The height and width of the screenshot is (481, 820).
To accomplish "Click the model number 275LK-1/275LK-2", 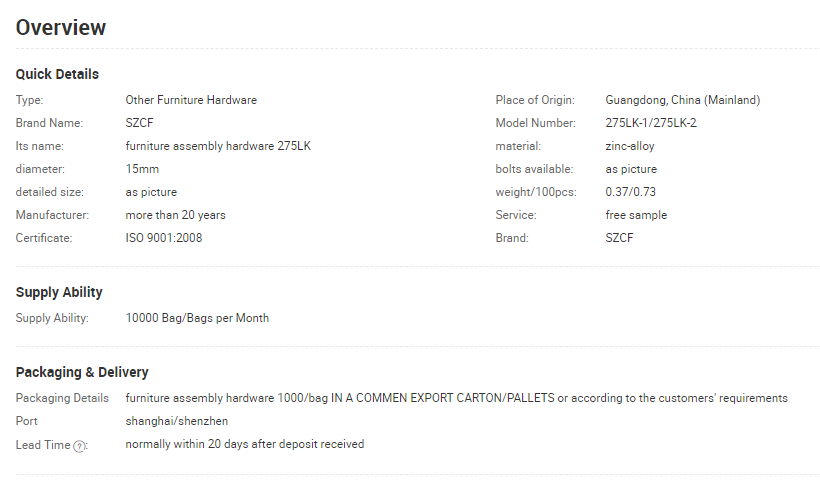I will [651, 123].
